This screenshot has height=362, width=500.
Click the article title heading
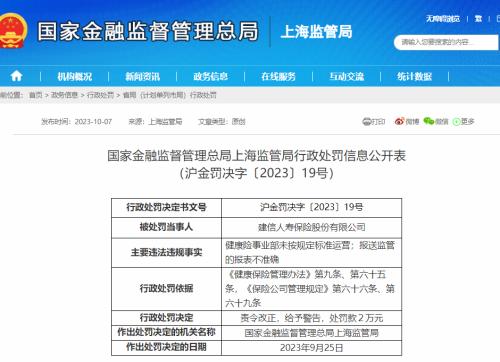click(x=256, y=156)
